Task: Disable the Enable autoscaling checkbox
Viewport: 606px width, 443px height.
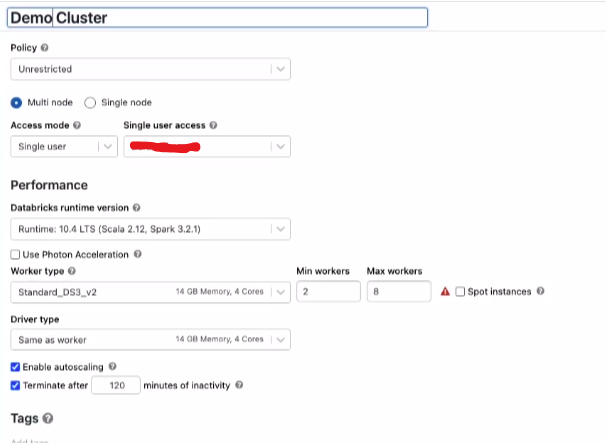Action: pyautogui.click(x=15, y=368)
